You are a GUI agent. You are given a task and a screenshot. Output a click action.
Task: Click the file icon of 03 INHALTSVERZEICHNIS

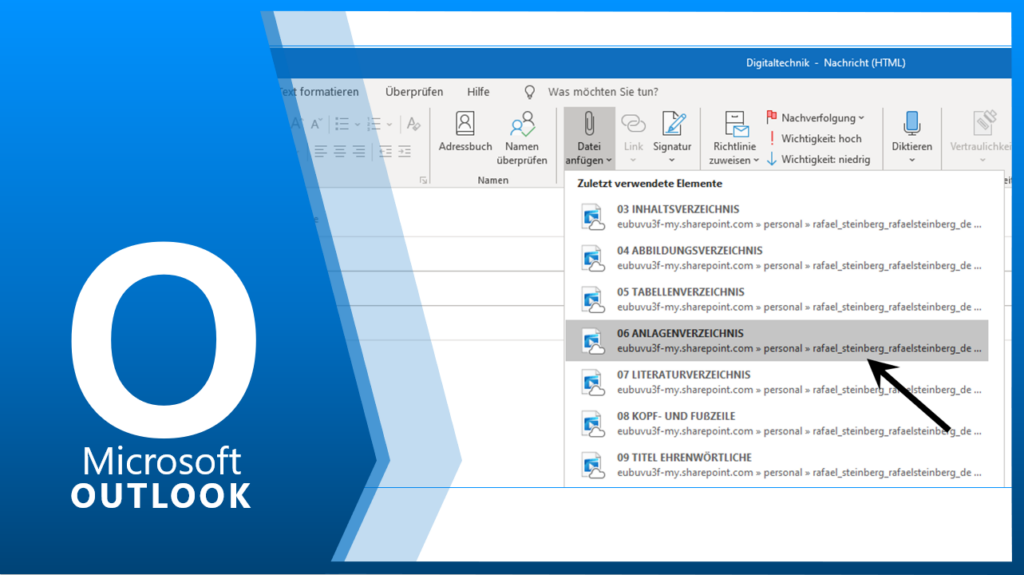(593, 217)
